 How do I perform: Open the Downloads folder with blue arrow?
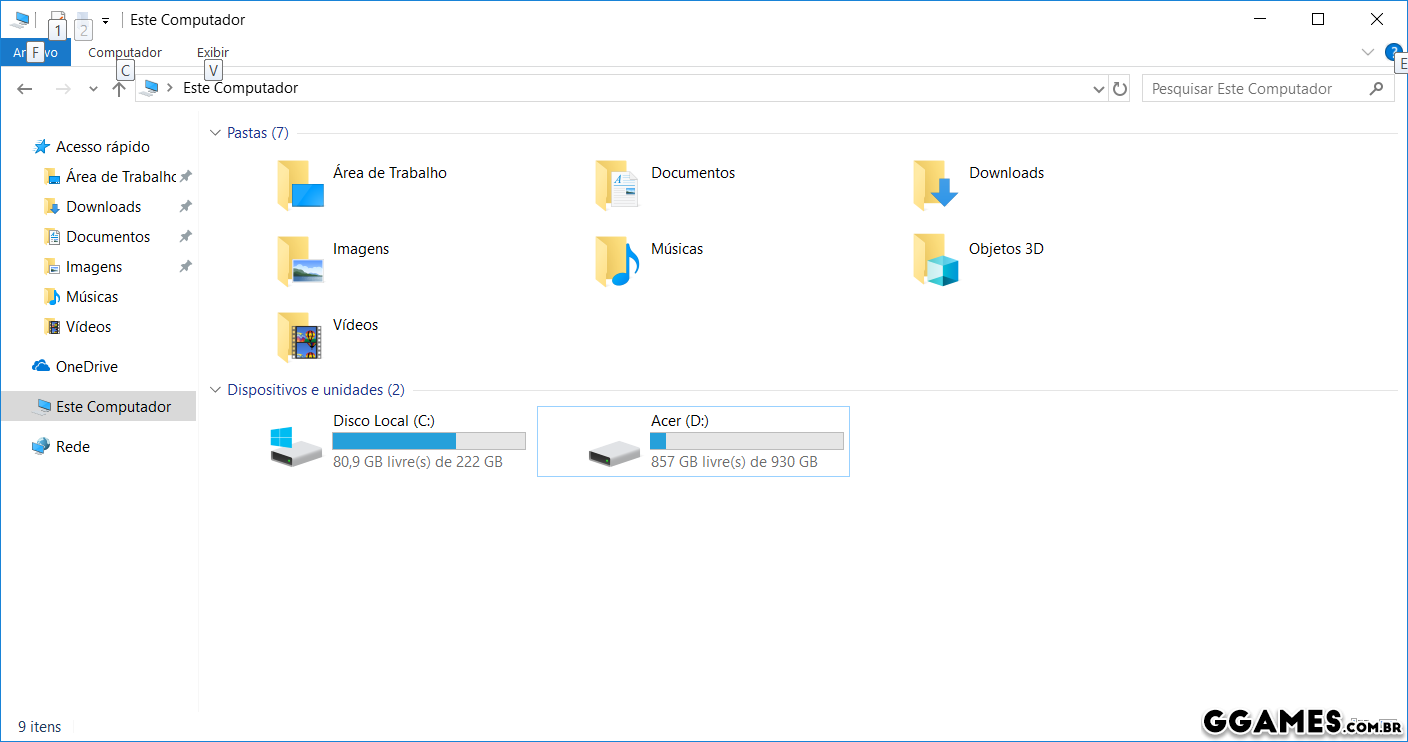click(935, 185)
